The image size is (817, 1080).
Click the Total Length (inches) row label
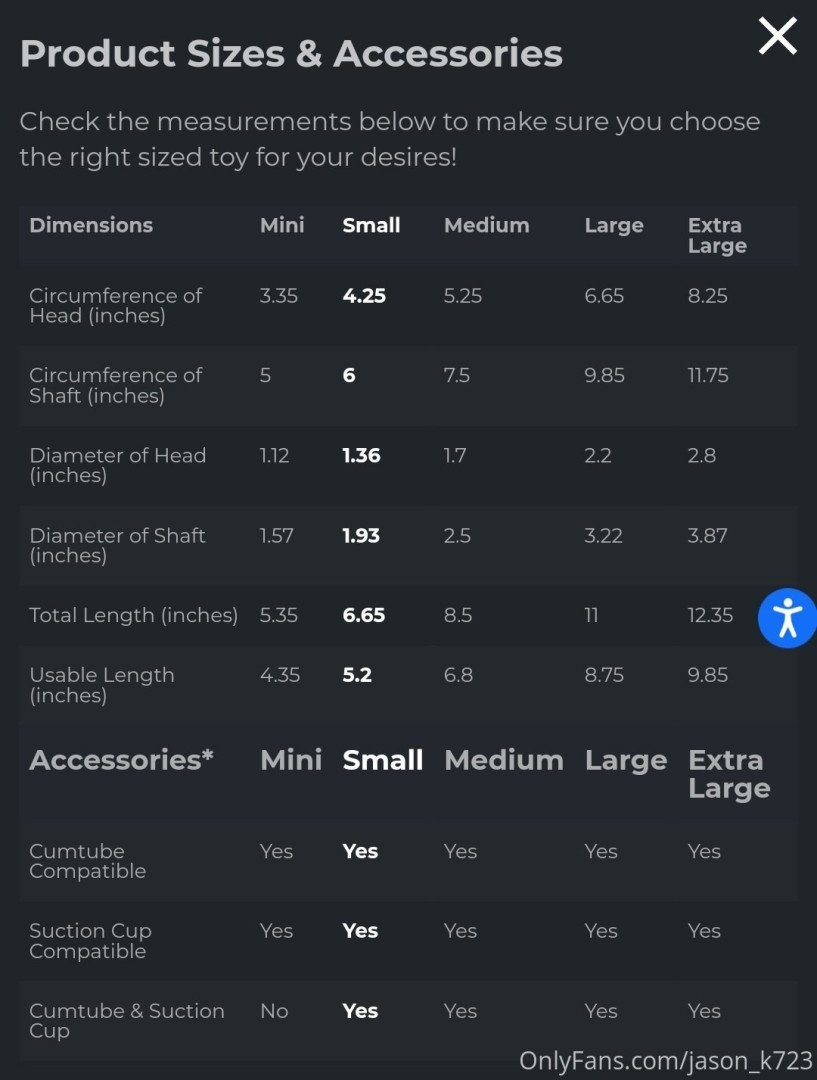point(133,616)
